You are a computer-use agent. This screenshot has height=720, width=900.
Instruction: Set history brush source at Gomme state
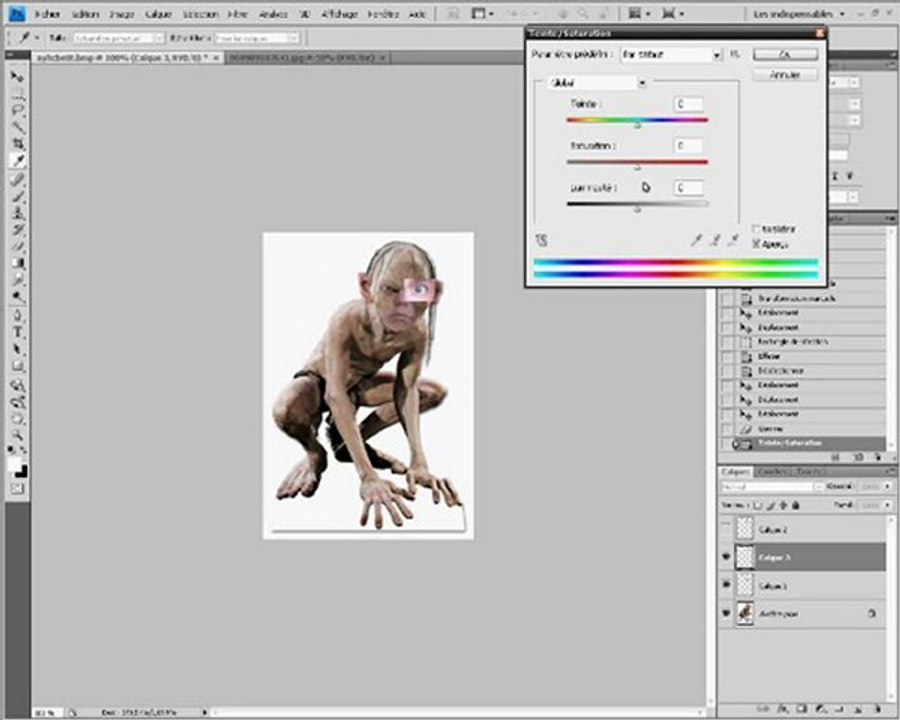pos(727,429)
